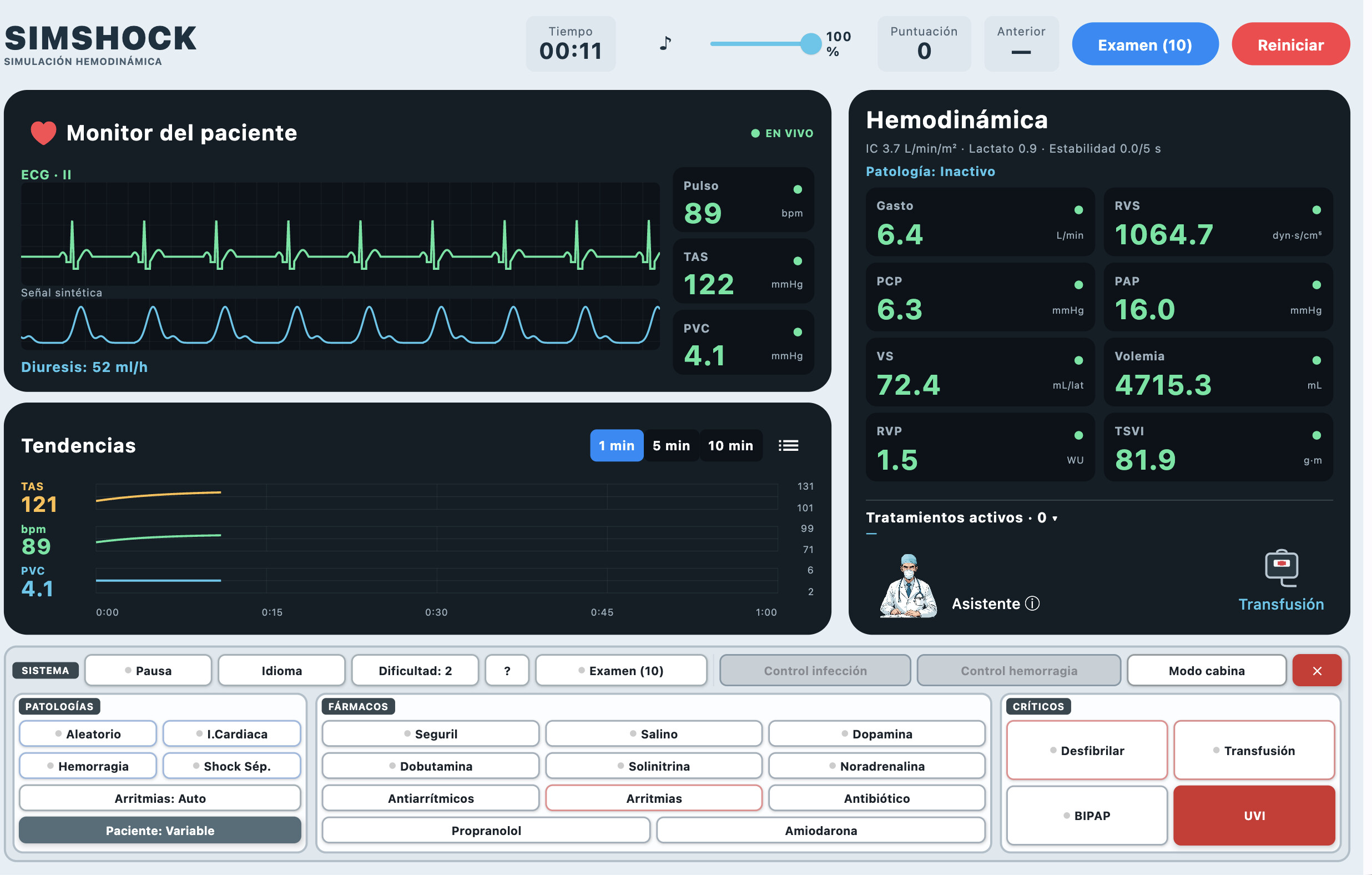The width and height of the screenshot is (1372, 875).
Task: Click the red heart monitor icon
Action: pos(43,133)
